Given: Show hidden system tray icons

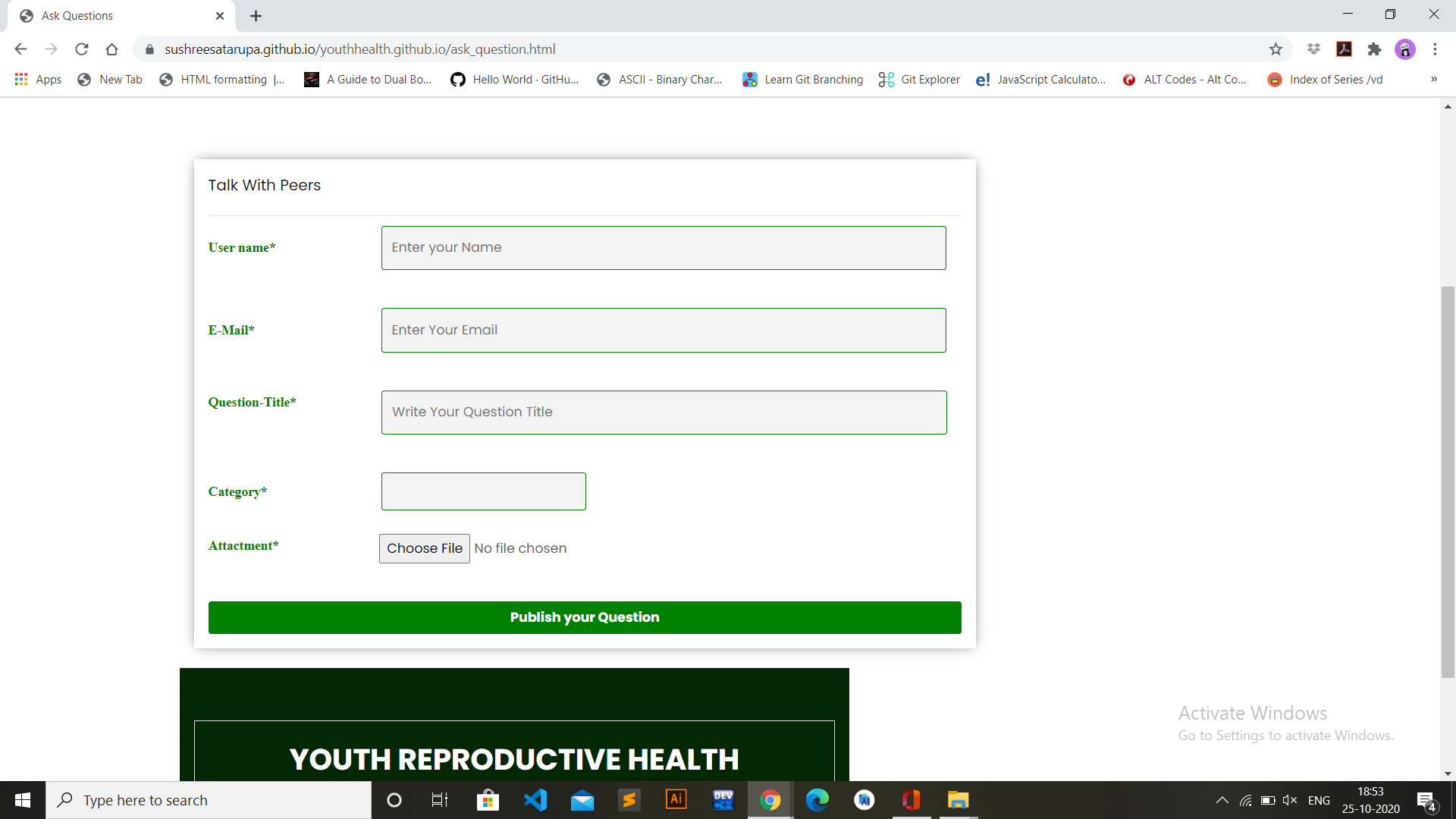Looking at the screenshot, I should click(x=1222, y=800).
